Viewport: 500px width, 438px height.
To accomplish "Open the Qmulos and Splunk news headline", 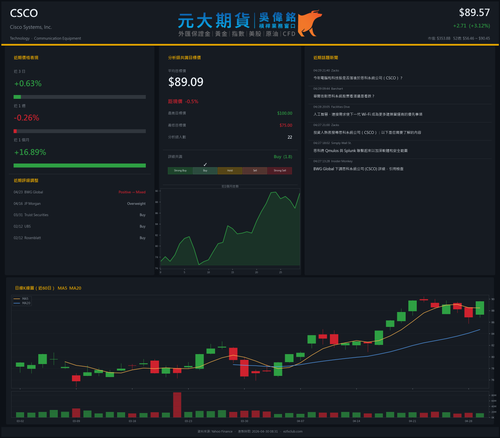I will point(360,151).
